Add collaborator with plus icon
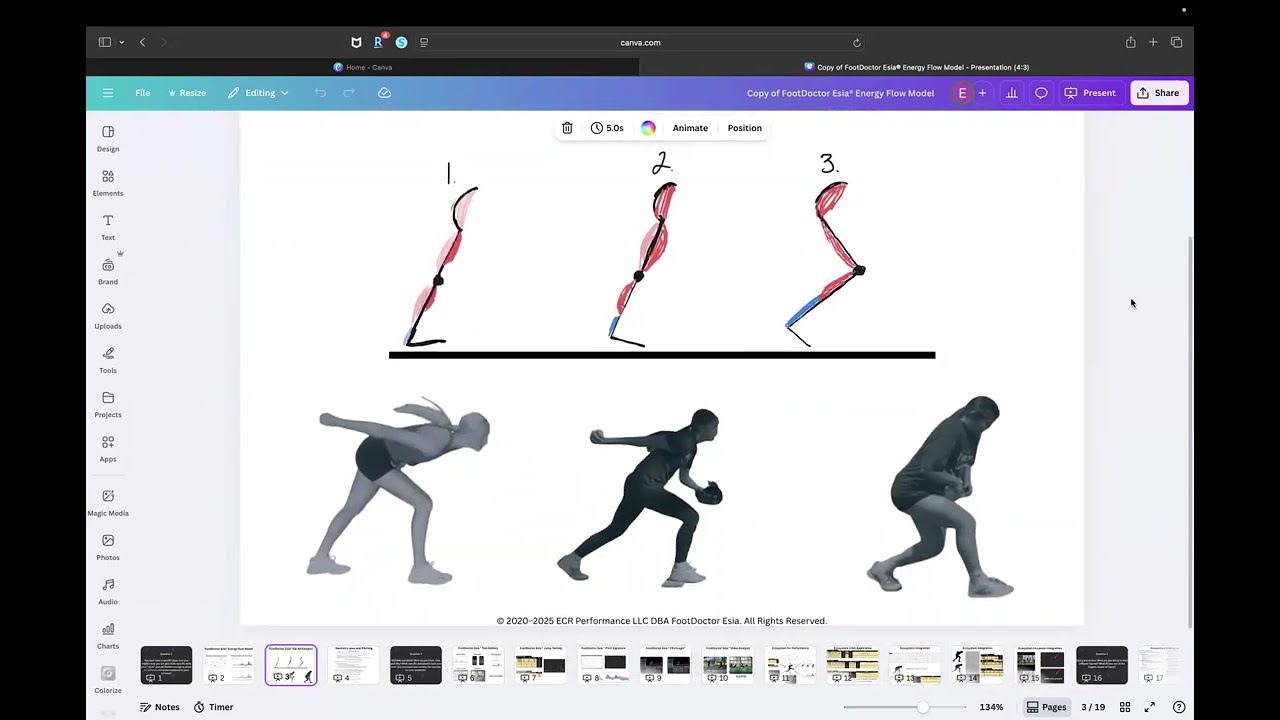 pyautogui.click(x=982, y=93)
